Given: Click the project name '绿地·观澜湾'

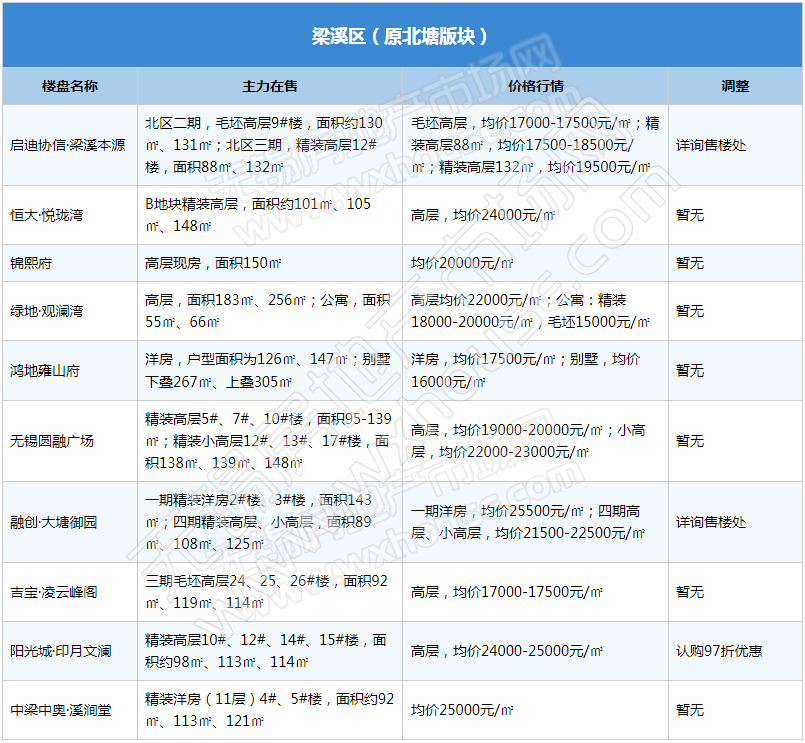Looking at the screenshot, I should tap(47, 311).
